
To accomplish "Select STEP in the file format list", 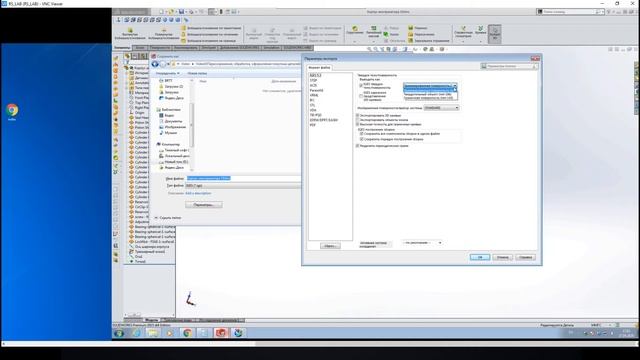I will [313, 80].
